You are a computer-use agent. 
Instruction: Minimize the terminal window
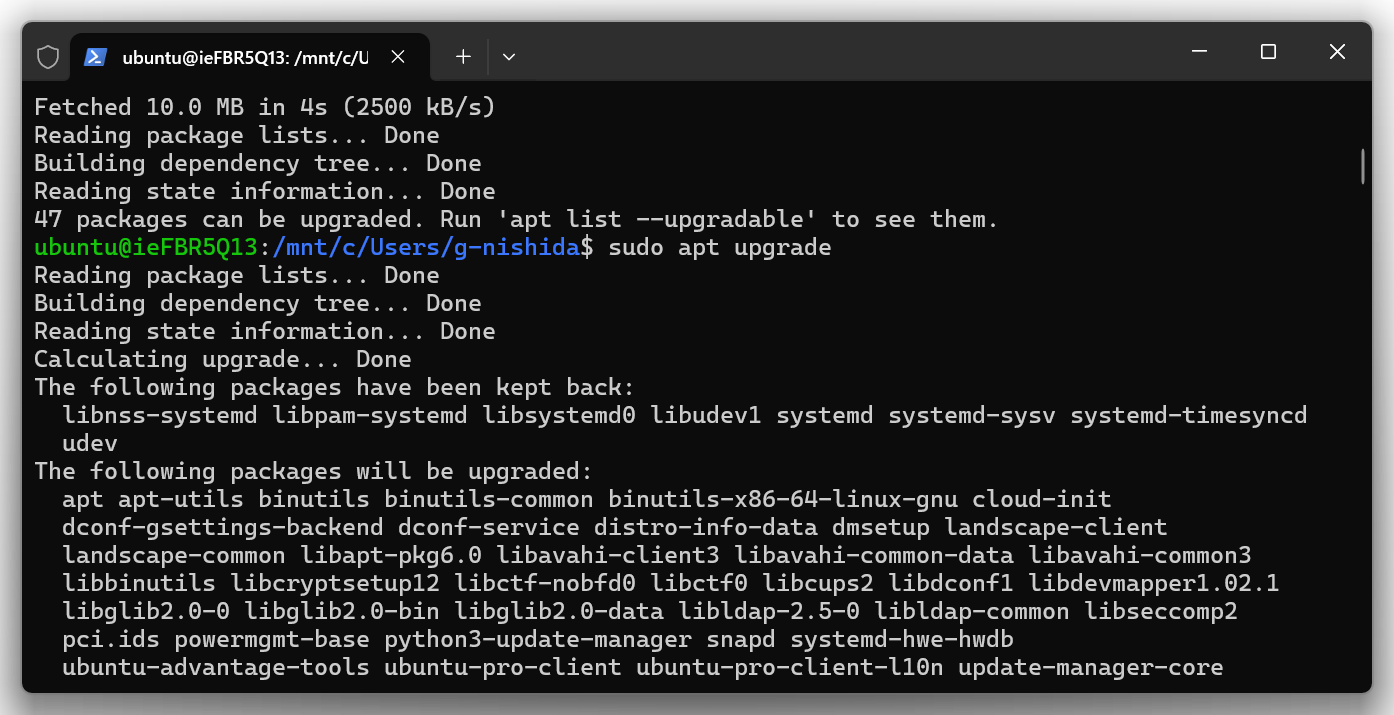point(1199,52)
